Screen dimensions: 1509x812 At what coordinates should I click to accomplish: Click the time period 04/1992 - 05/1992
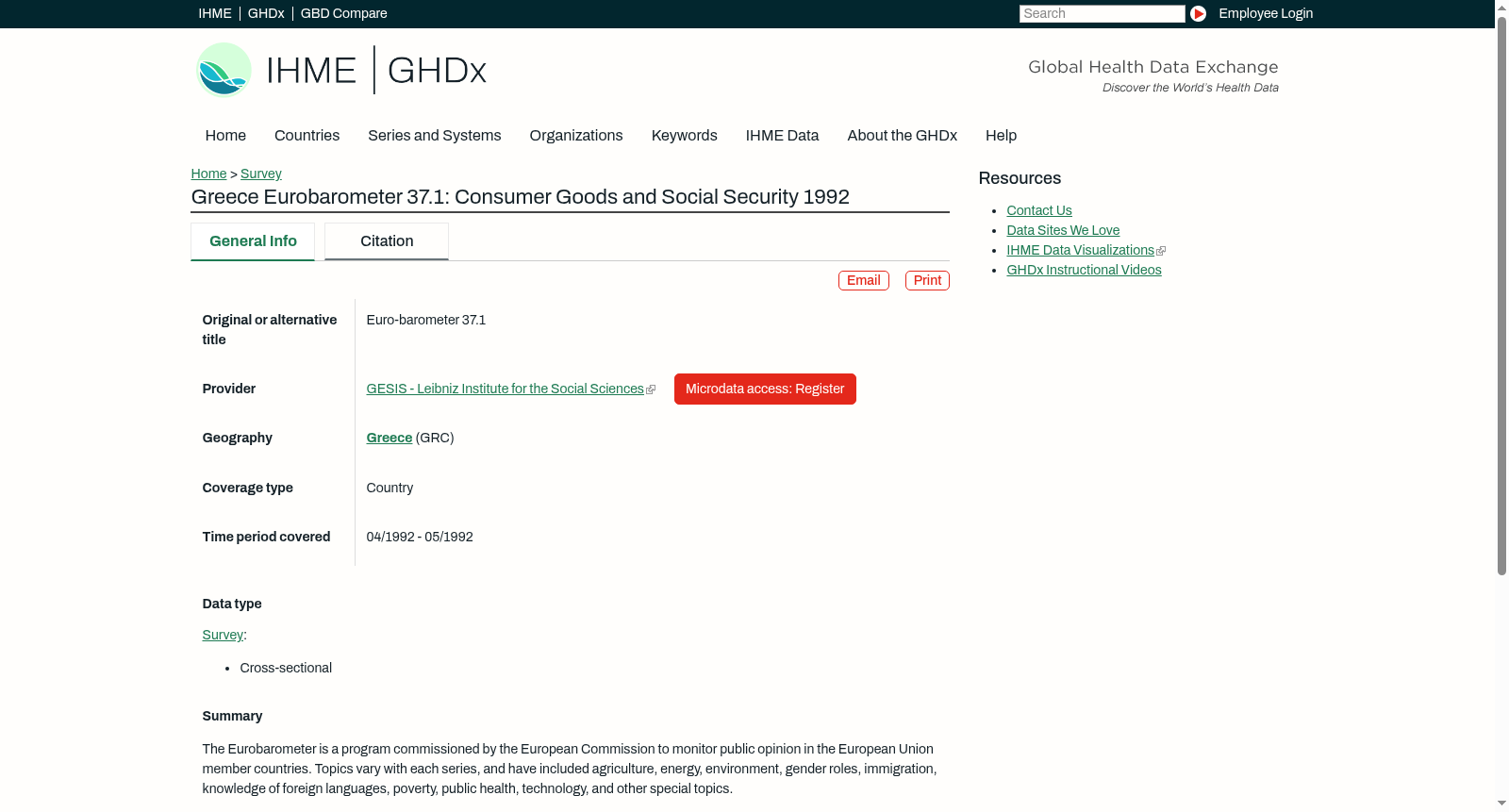420,538
